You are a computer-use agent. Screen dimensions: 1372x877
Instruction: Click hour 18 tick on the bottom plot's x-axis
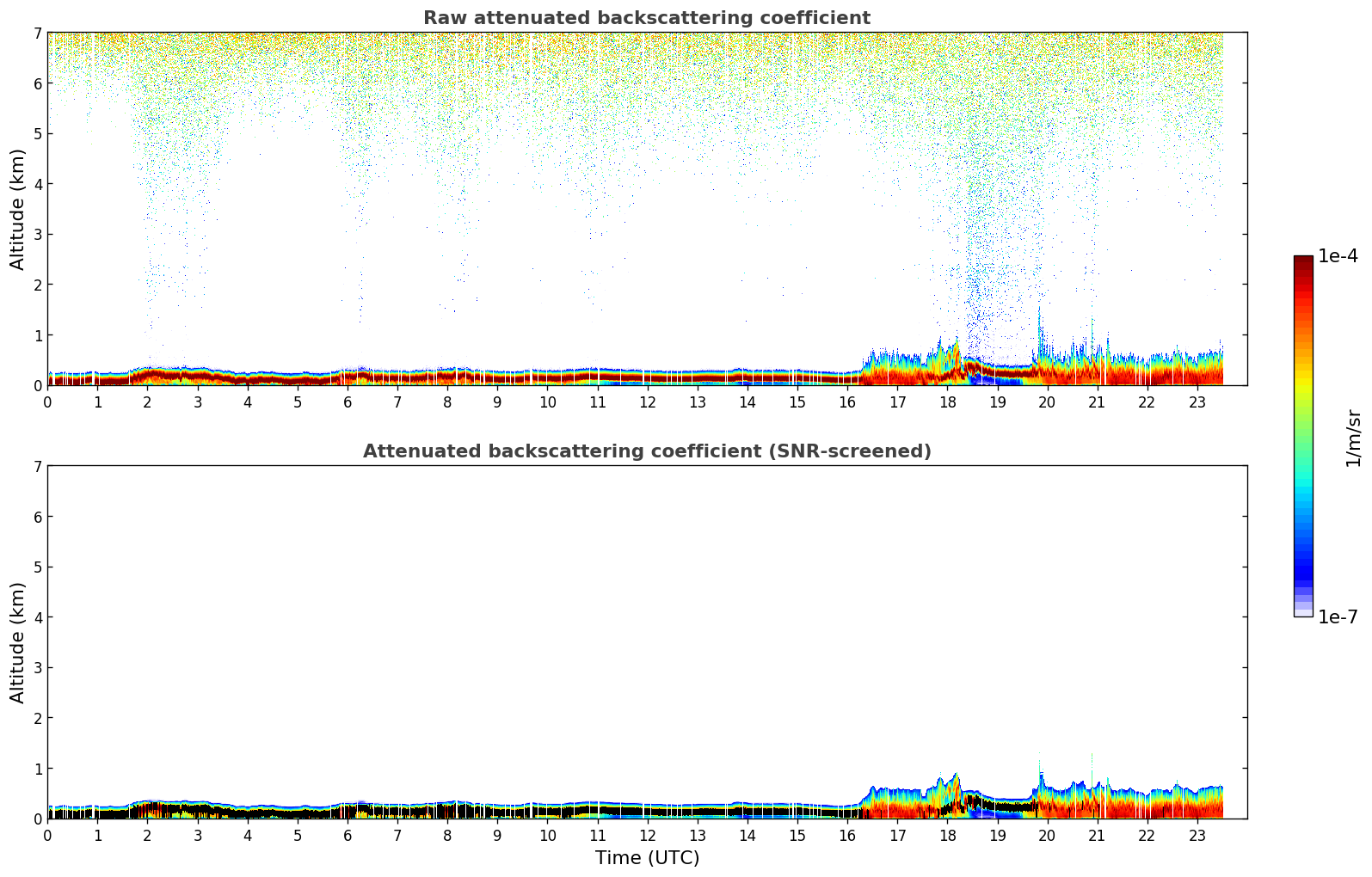(x=947, y=835)
